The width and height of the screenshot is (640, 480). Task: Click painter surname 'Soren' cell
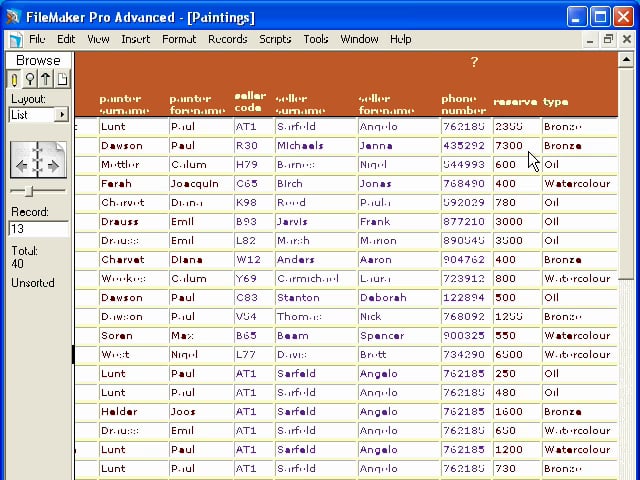[x=133, y=336]
